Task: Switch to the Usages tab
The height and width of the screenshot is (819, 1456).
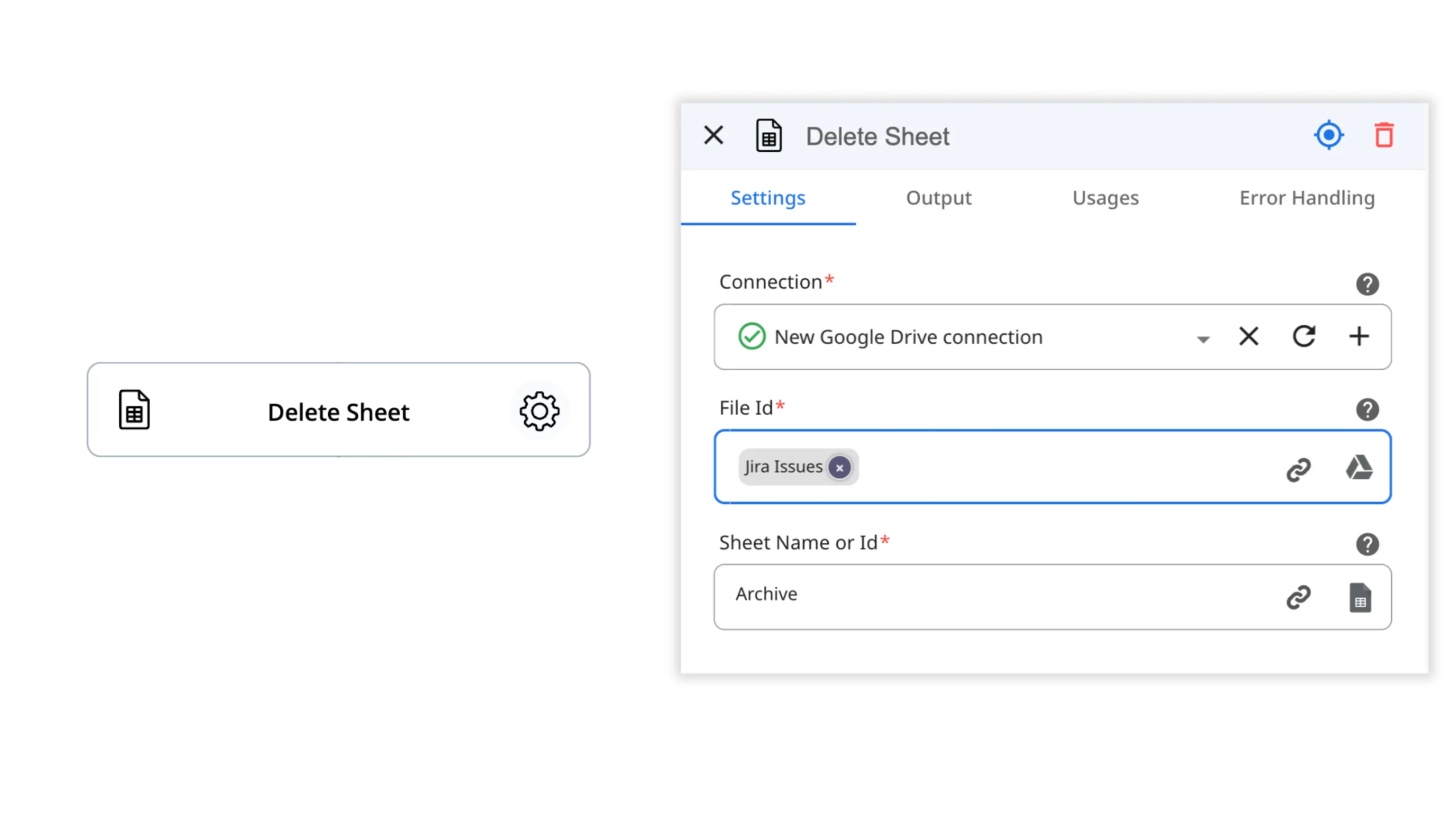Action: click(1105, 198)
